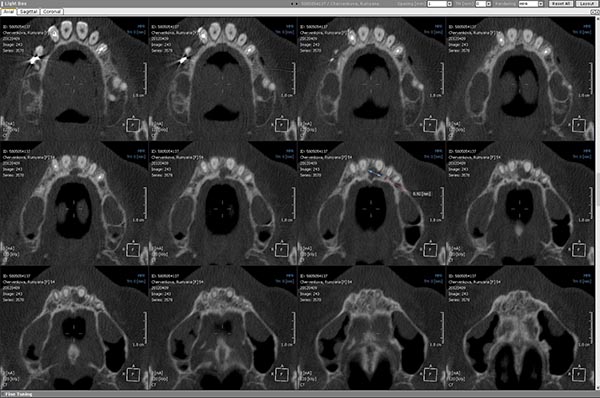This screenshot has width=600, height=398.
Task: Click the scale ruler in the first slice
Action: (145, 79)
